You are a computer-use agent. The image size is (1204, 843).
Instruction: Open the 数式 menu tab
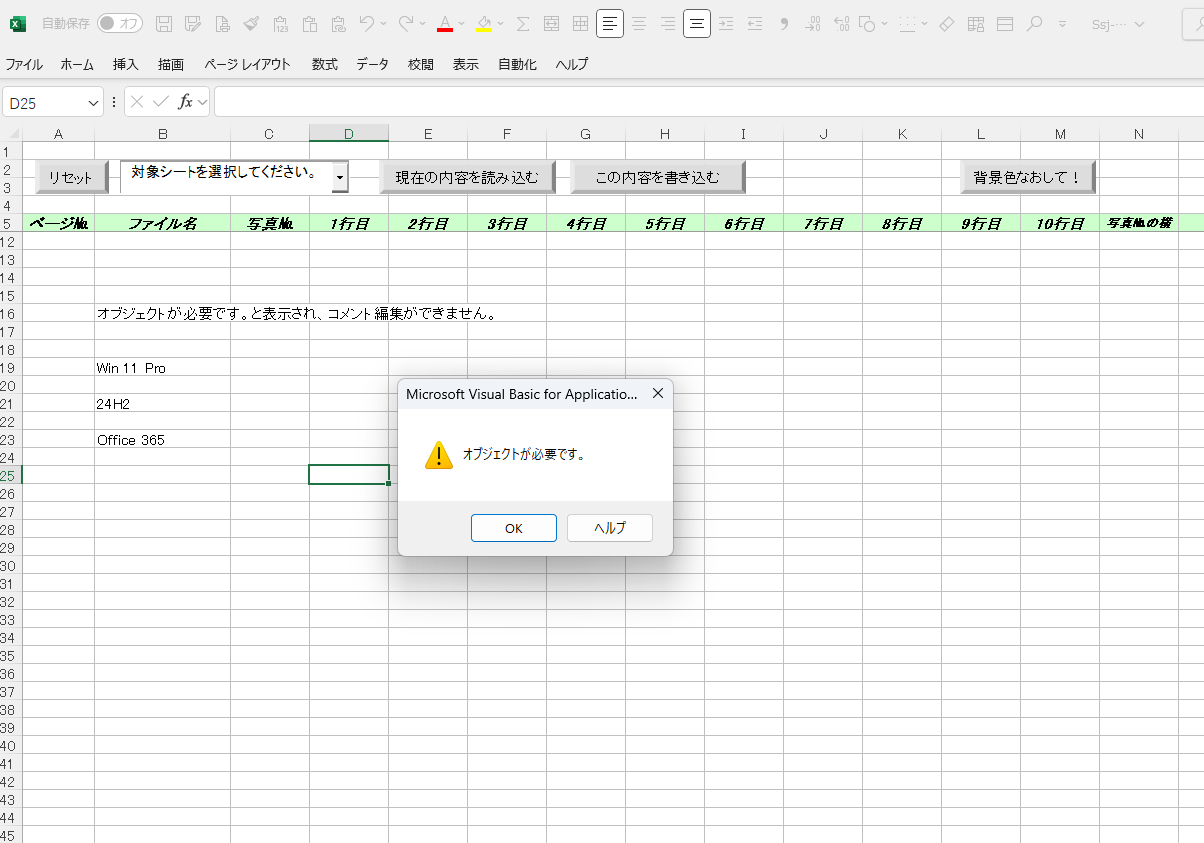click(324, 64)
